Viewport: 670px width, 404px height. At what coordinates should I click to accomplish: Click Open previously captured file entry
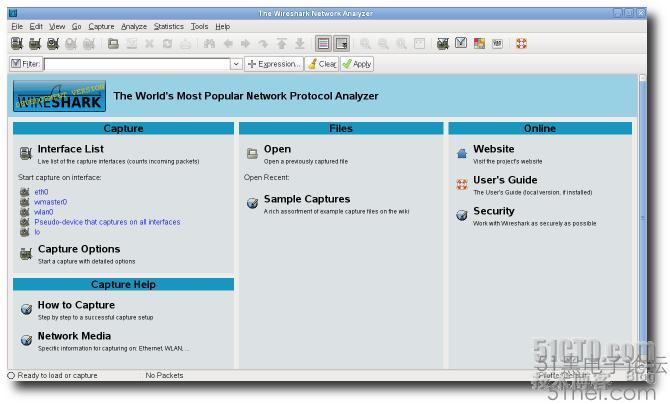[277, 149]
